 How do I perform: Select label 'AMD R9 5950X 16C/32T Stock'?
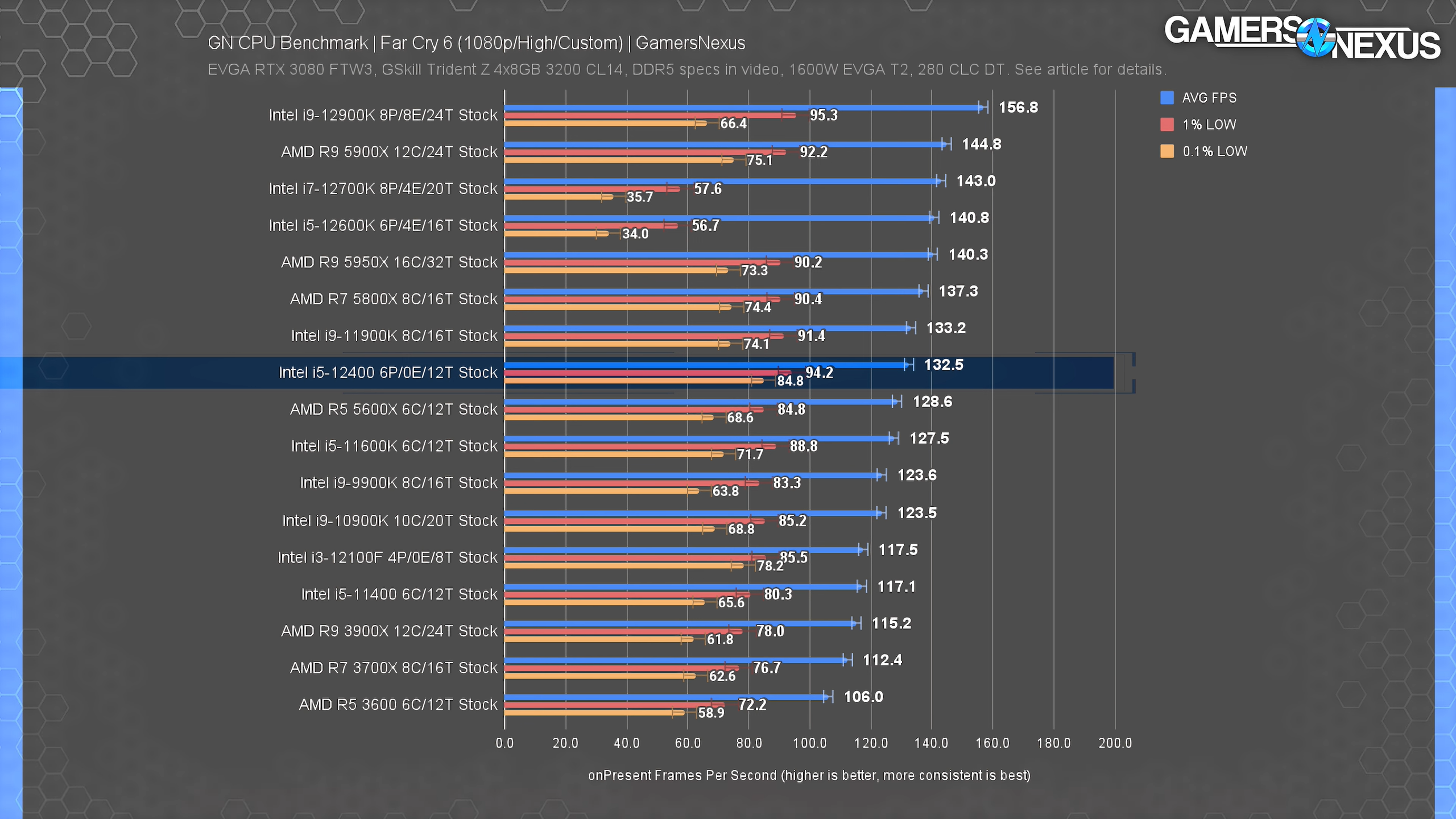(389, 263)
